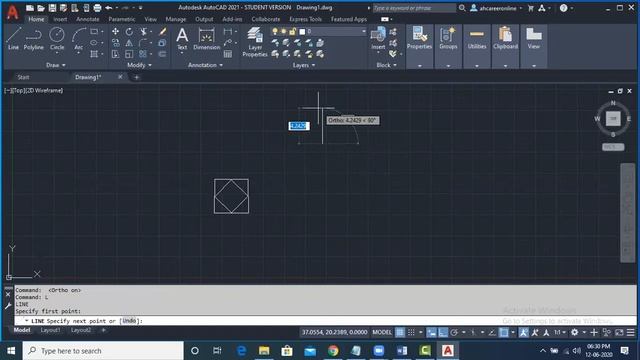Click the Array tool icon
Viewport: 640px width, 360px height.
(142, 54)
